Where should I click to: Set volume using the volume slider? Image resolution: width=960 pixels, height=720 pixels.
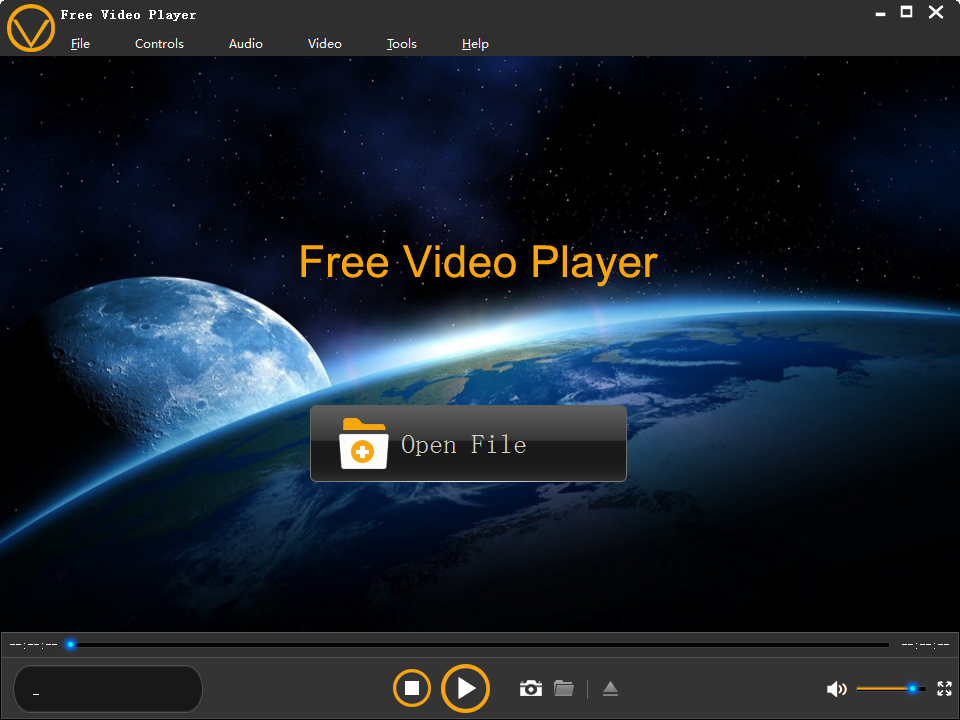click(890, 688)
